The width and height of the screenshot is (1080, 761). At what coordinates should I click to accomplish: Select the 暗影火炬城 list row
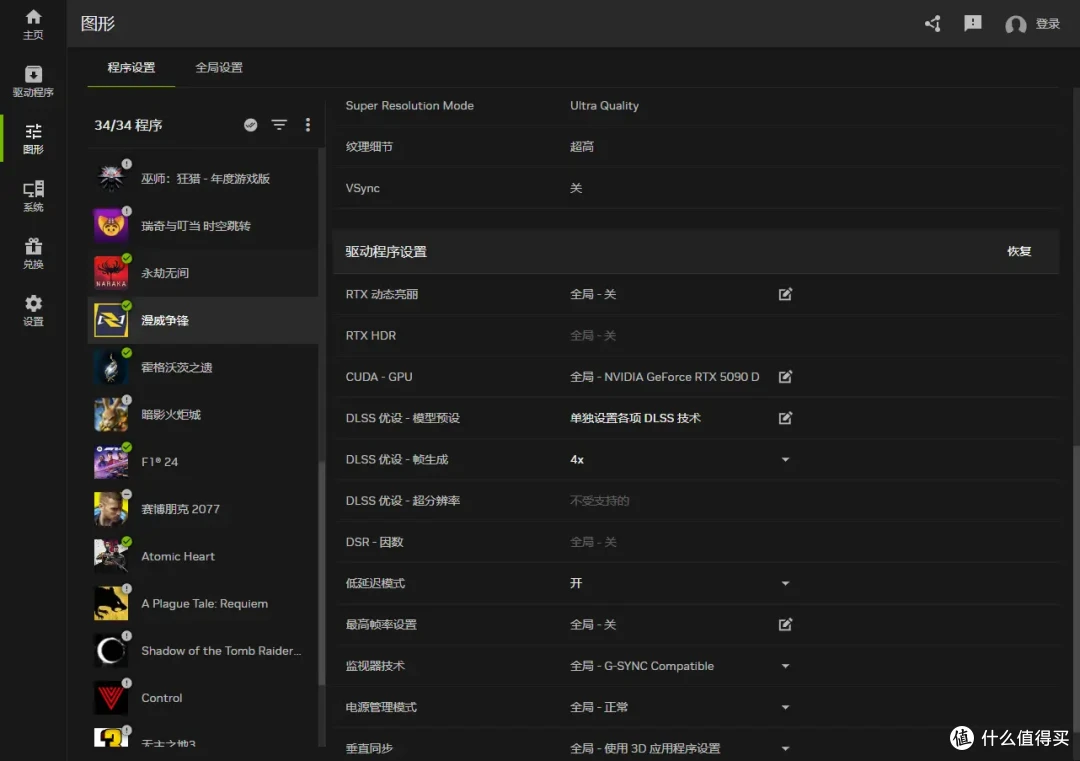click(203, 415)
